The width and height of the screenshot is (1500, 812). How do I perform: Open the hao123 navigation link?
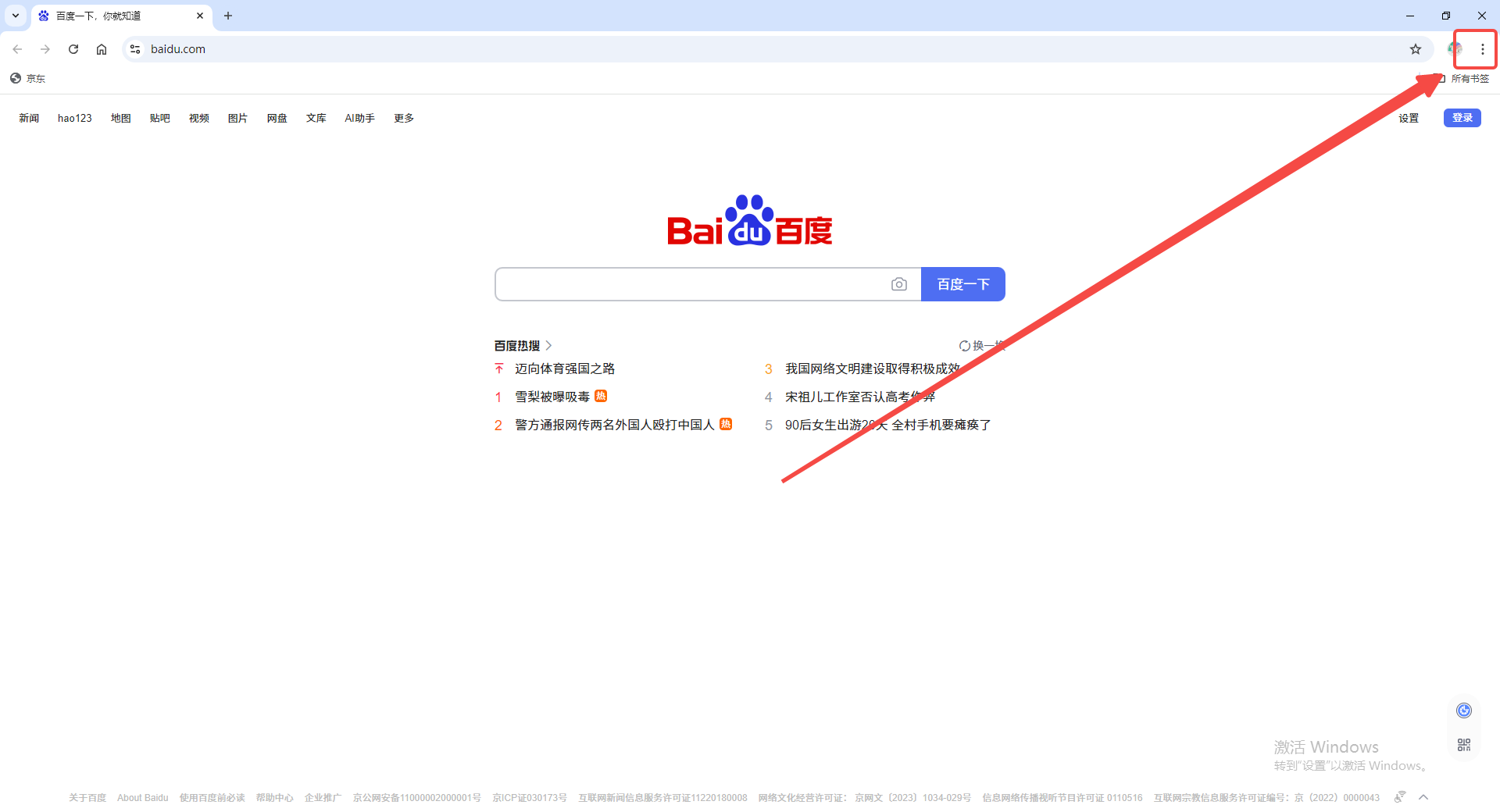75,118
